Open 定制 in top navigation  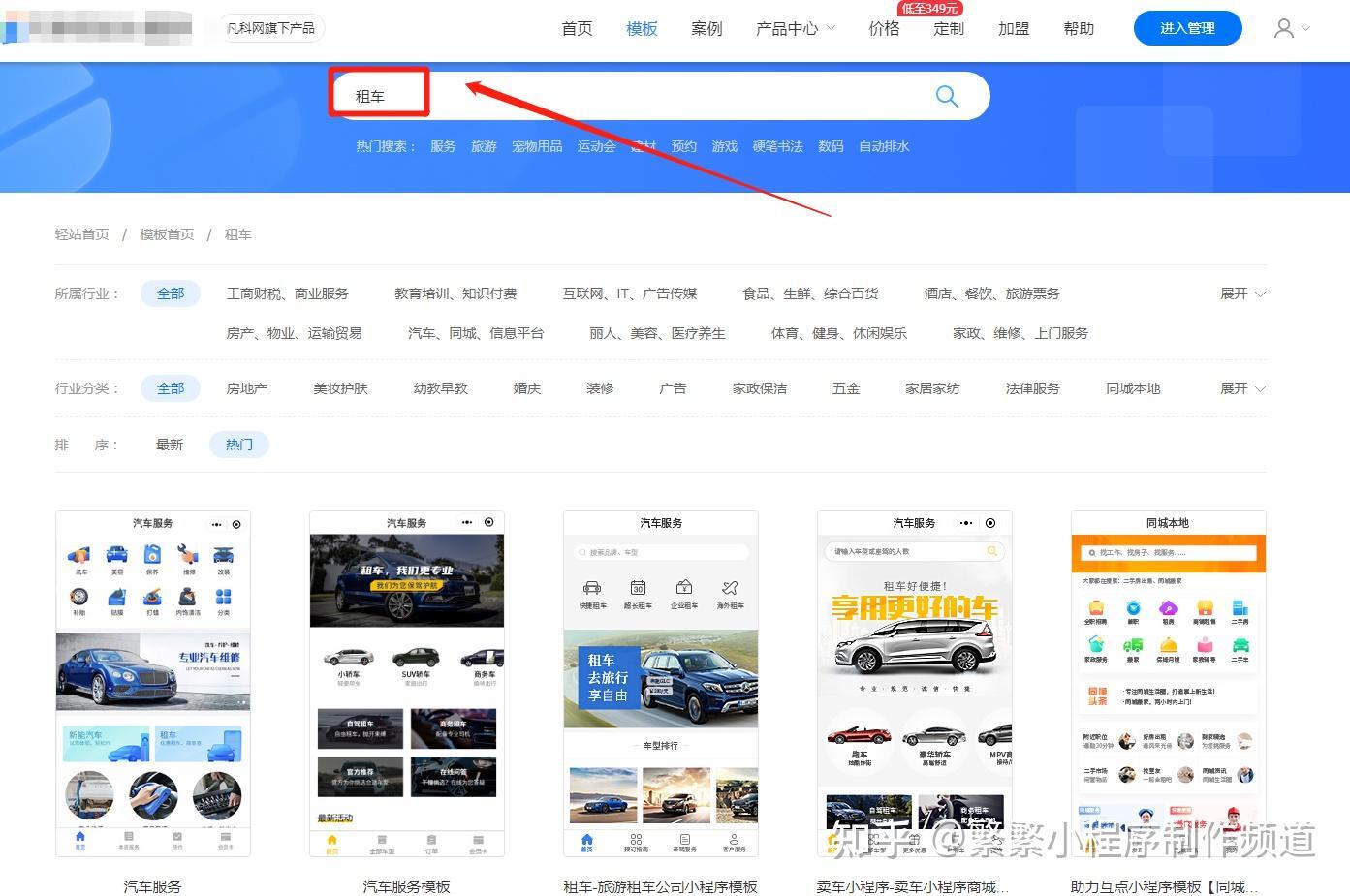tap(949, 29)
